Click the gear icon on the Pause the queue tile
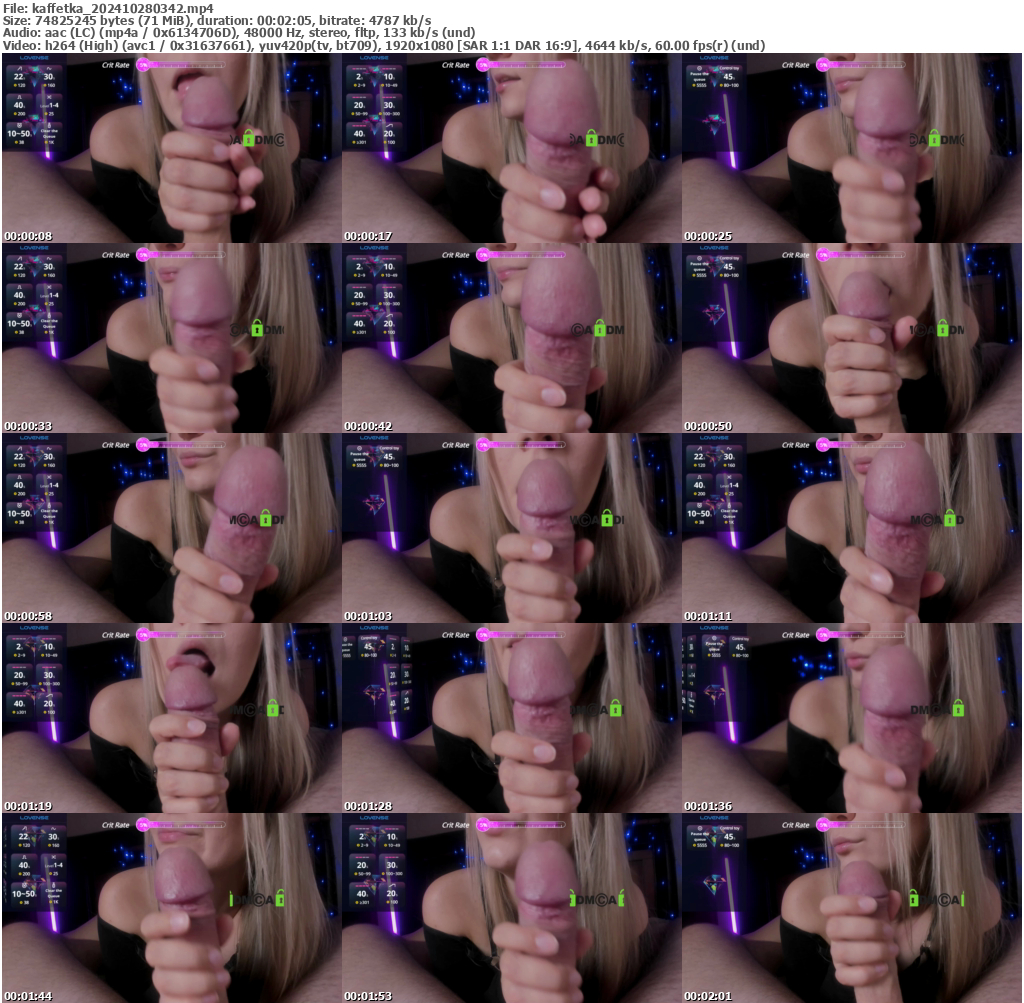Screen dimensions: 1024x1003 point(699,68)
